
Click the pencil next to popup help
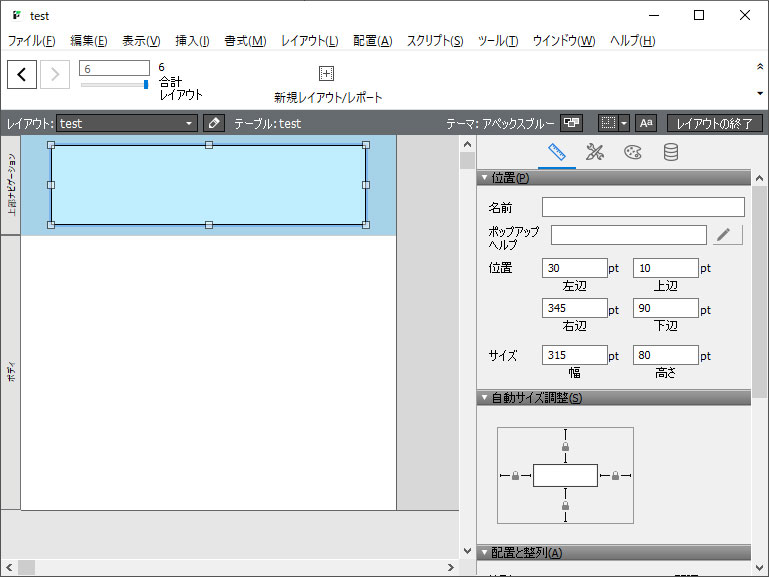pos(727,235)
